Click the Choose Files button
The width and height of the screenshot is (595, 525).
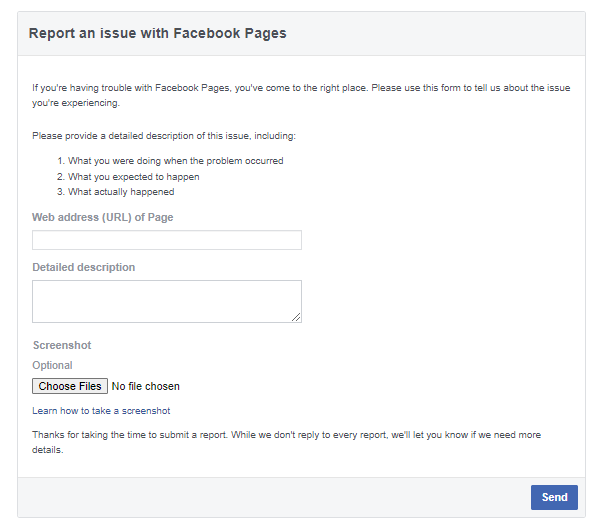70,386
